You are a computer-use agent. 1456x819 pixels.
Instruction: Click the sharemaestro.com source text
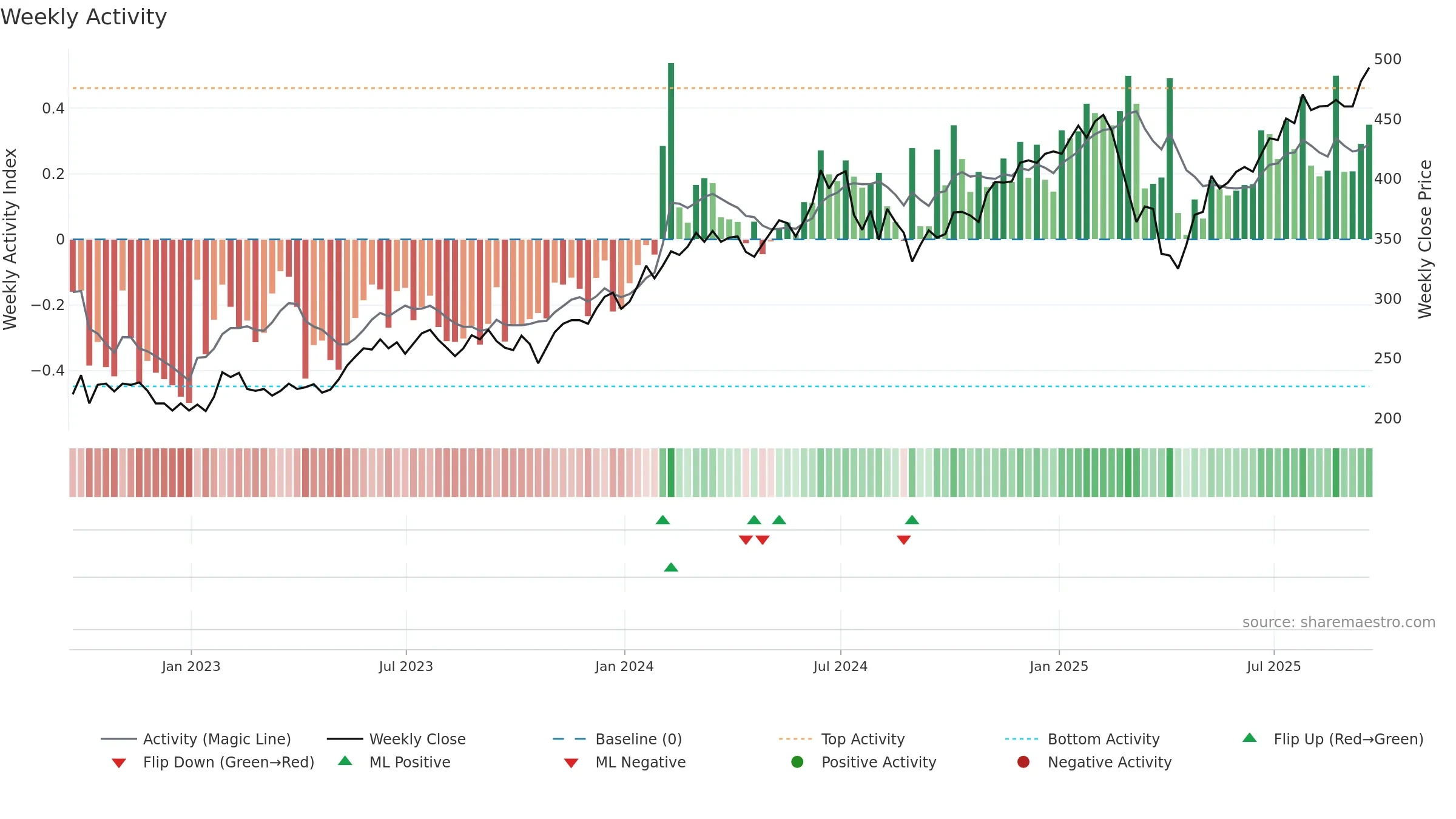point(1339,622)
